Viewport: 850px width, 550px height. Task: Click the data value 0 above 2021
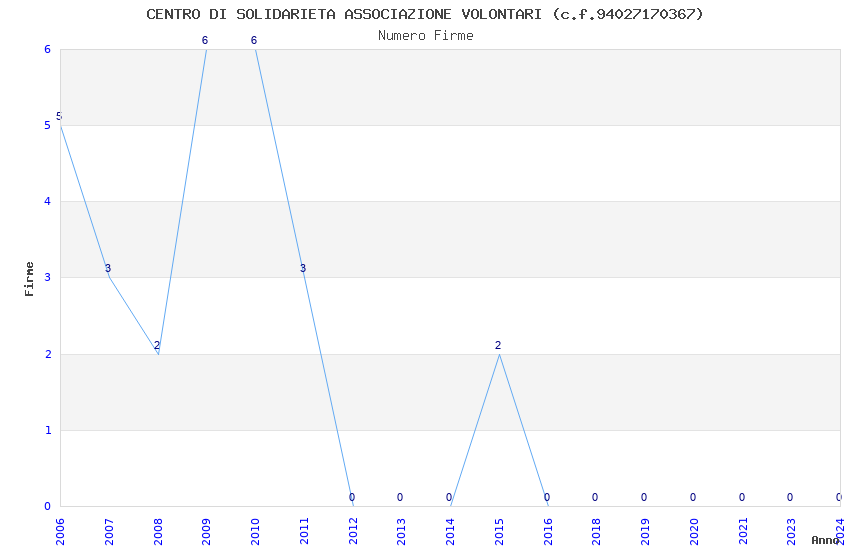click(x=742, y=497)
